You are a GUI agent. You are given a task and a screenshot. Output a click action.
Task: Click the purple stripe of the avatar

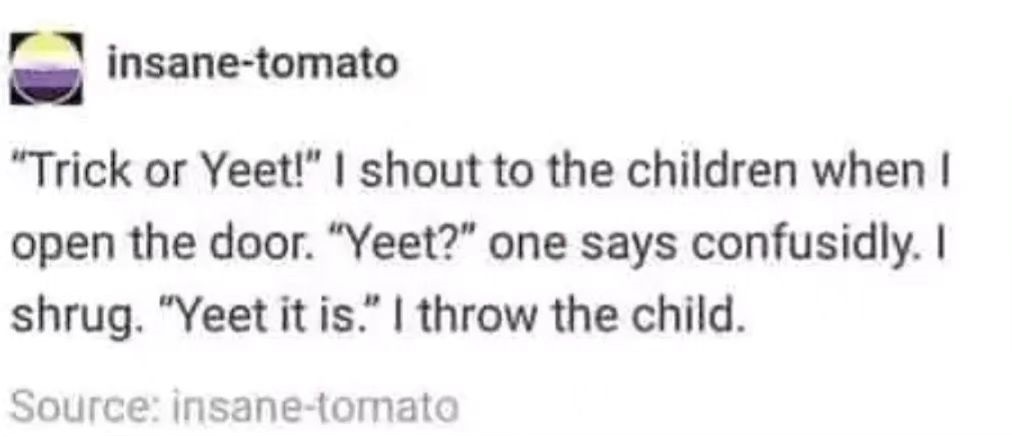46,75
